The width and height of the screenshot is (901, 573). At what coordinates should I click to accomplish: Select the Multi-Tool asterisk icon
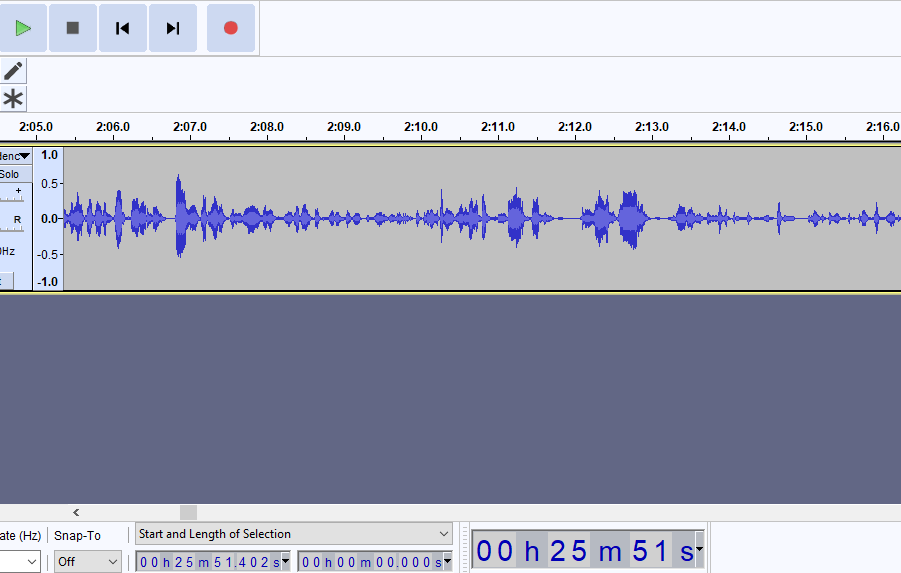[13, 99]
